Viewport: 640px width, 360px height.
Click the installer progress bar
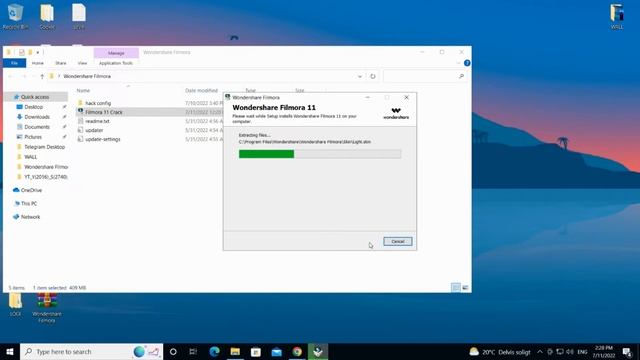320,154
